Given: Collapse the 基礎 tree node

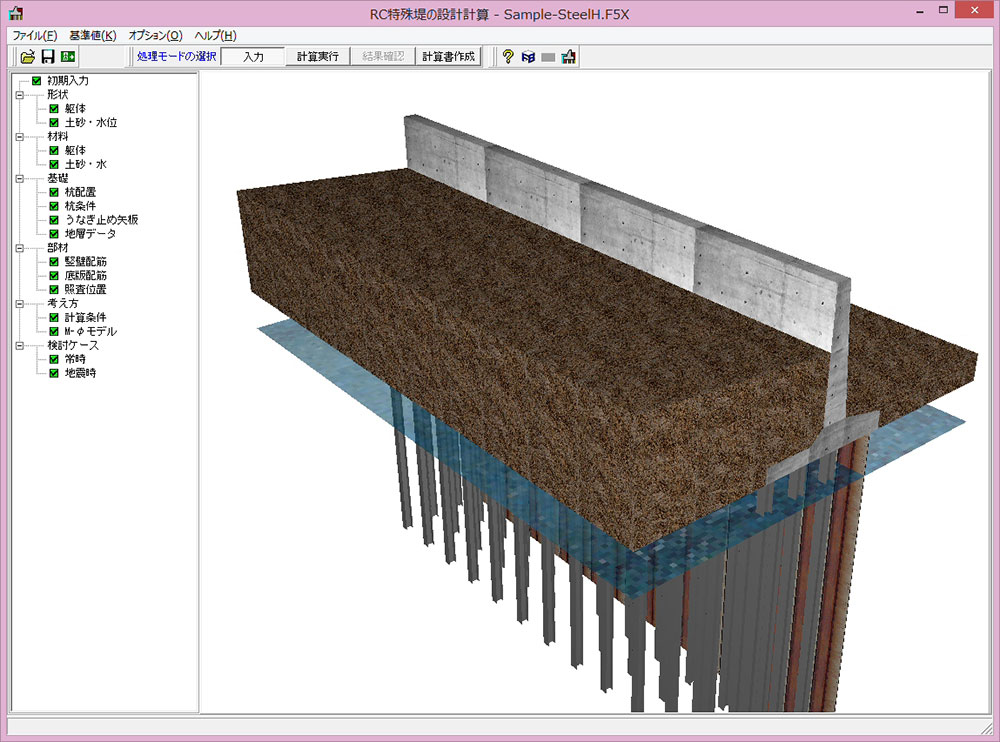Looking at the screenshot, I should coord(19,177).
